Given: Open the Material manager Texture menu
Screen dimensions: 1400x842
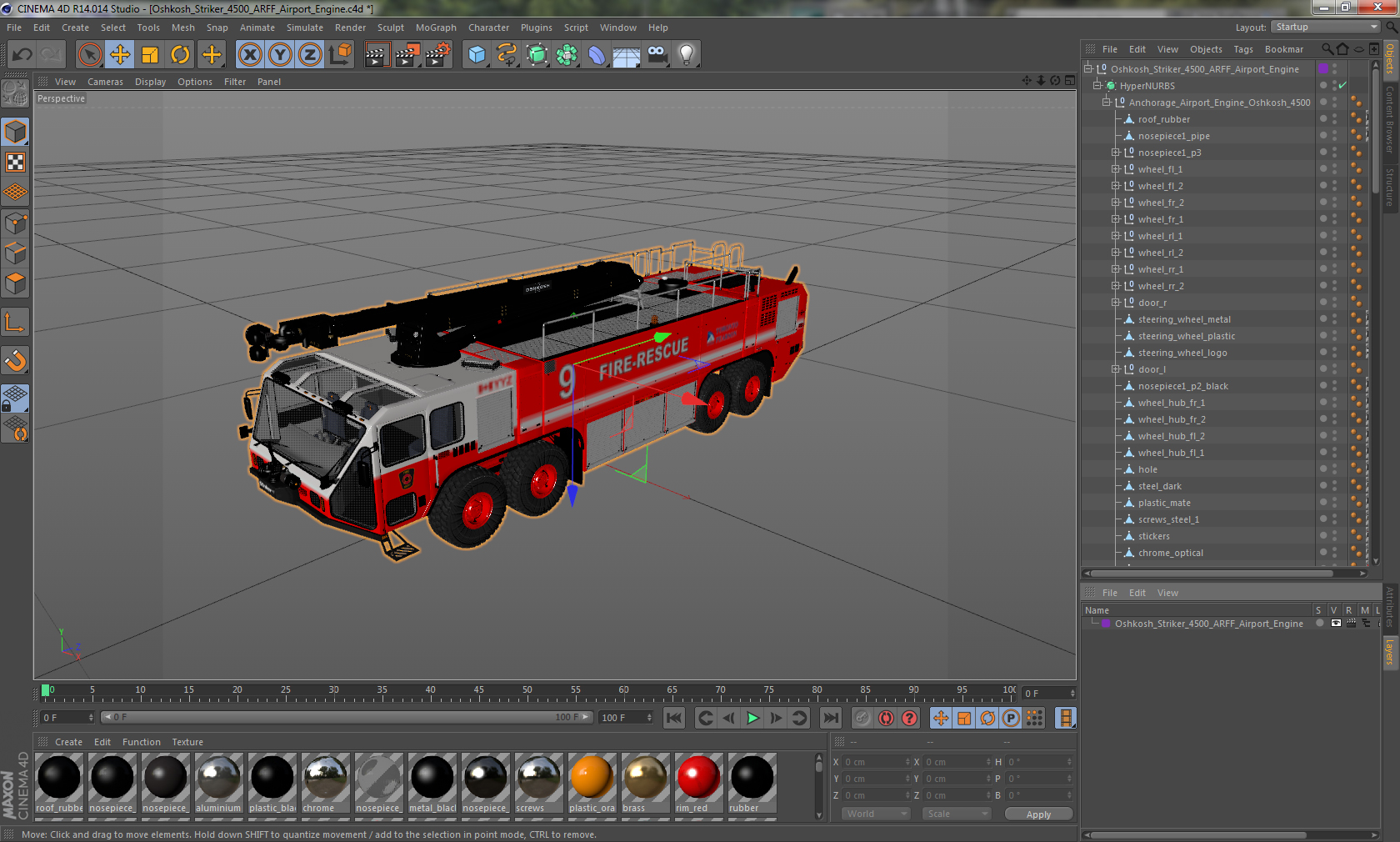Looking at the screenshot, I should [x=187, y=742].
